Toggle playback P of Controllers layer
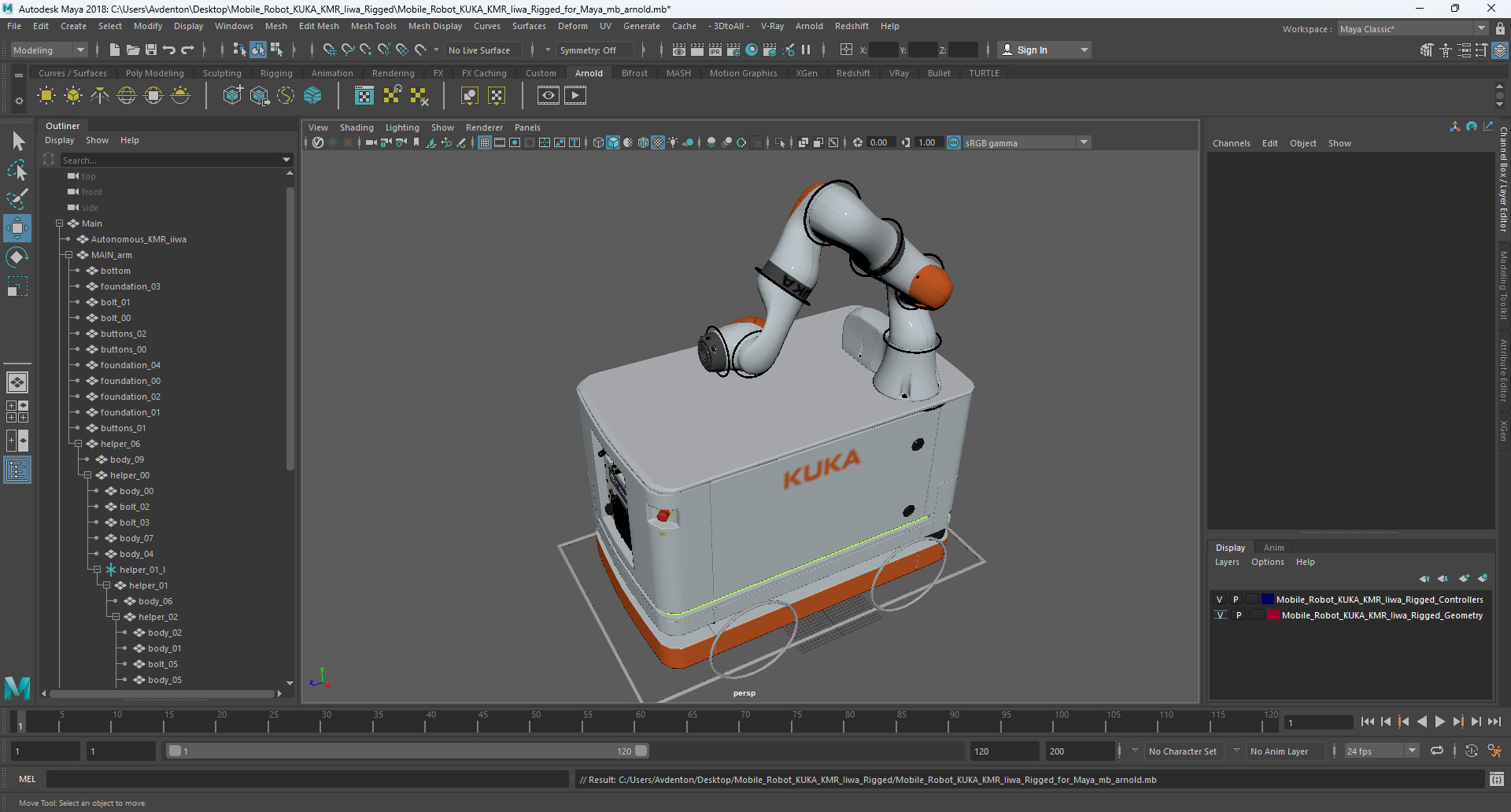This screenshot has height=812, width=1511. click(1236, 600)
